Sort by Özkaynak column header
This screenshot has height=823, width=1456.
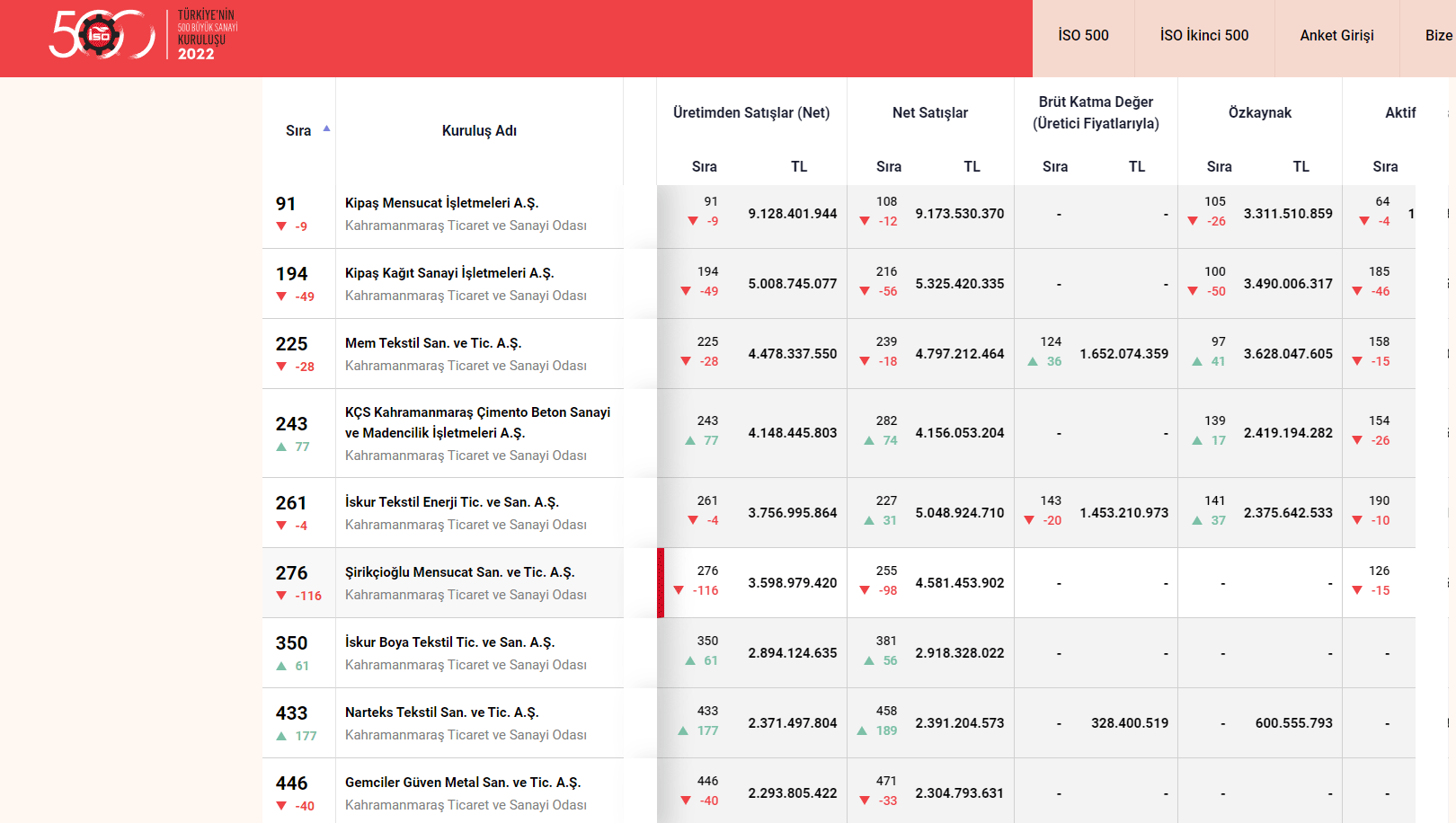click(x=1259, y=113)
